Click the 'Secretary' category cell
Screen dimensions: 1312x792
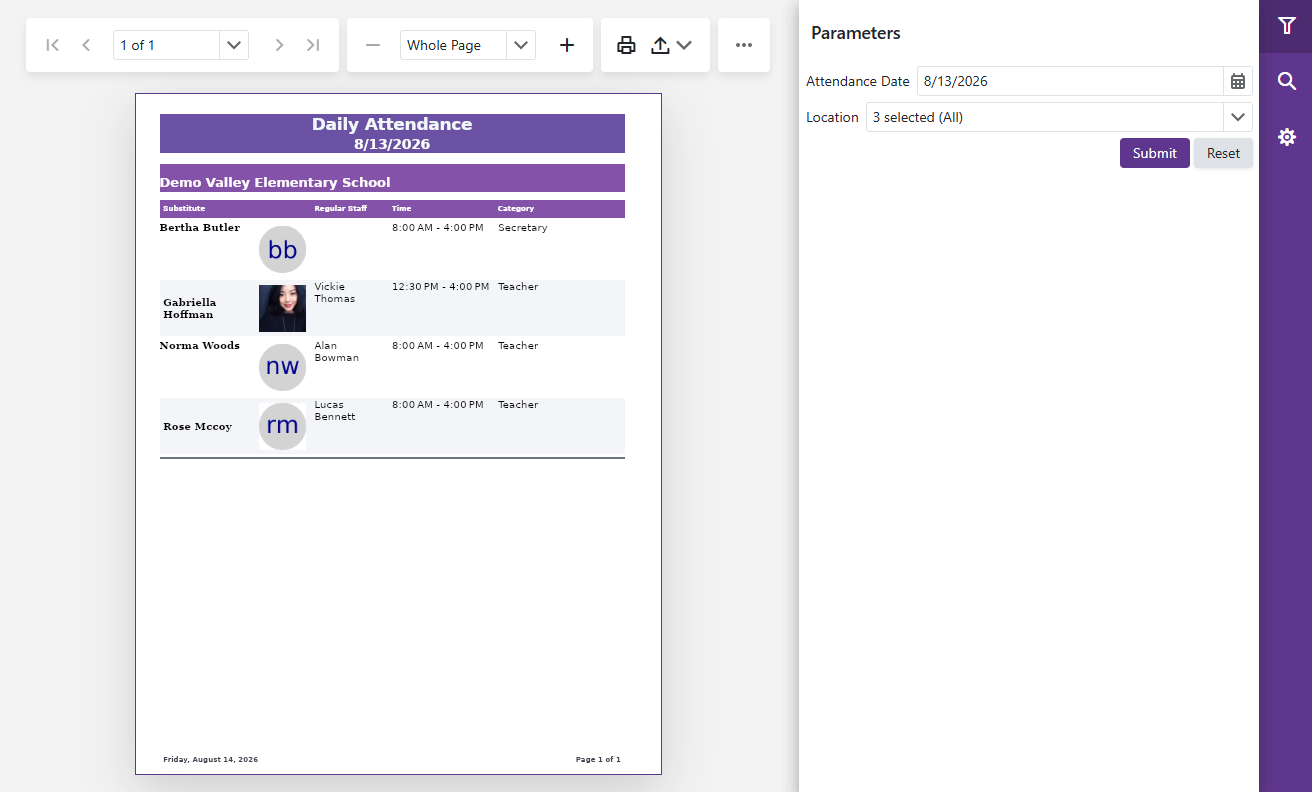(x=523, y=227)
